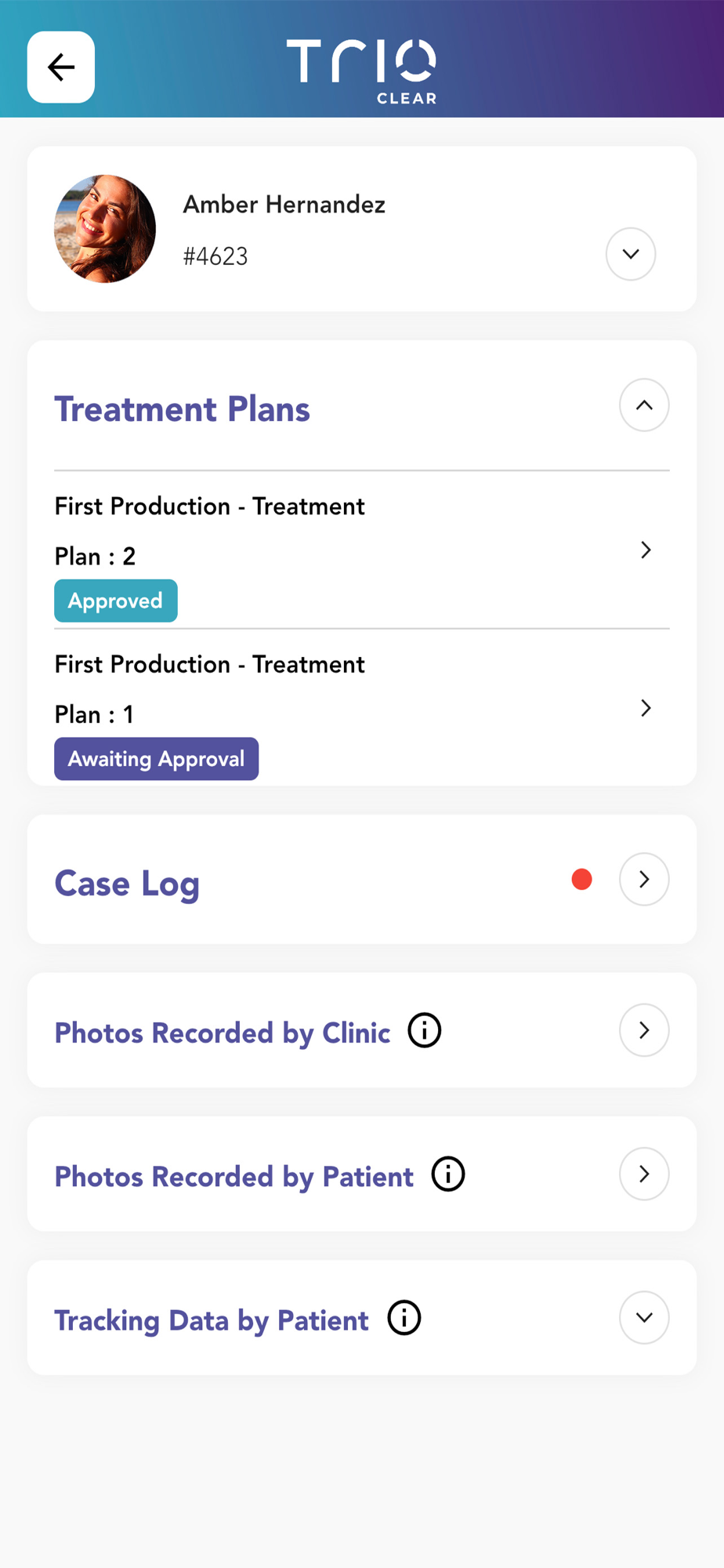724x1568 pixels.
Task: Expand Amber Hernandez patient details
Action: [x=631, y=254]
